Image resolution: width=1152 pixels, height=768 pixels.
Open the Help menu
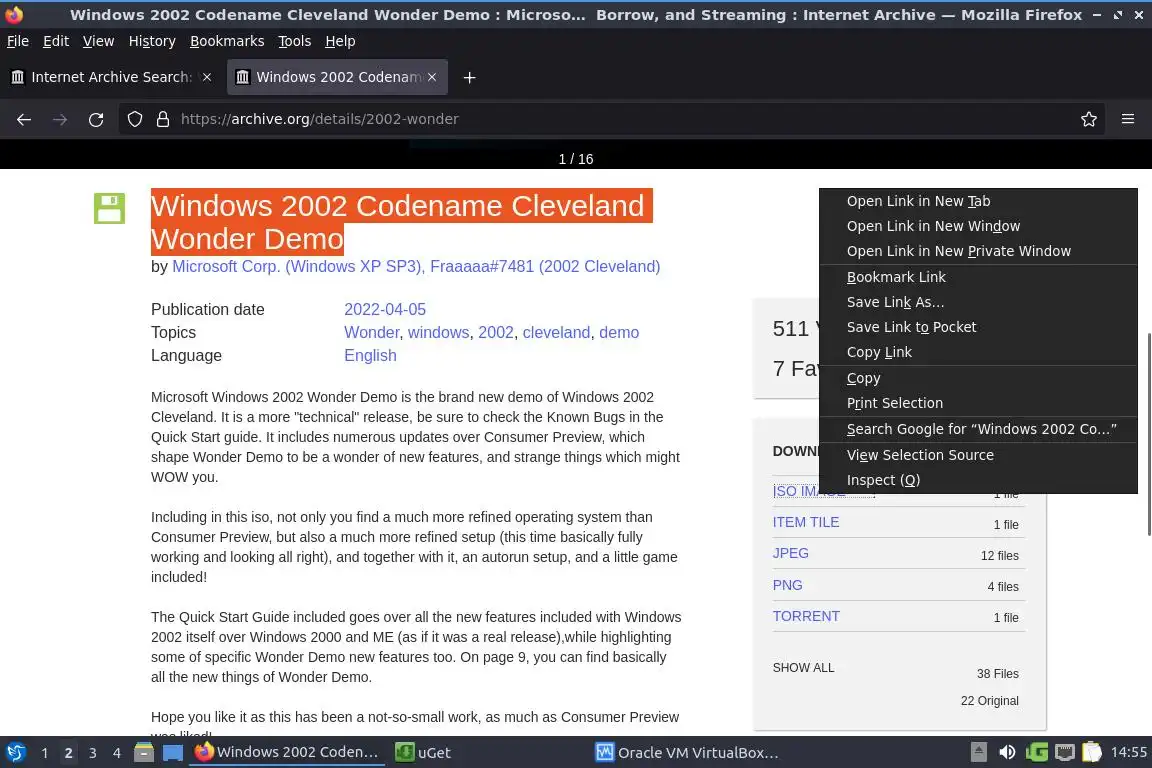340,41
